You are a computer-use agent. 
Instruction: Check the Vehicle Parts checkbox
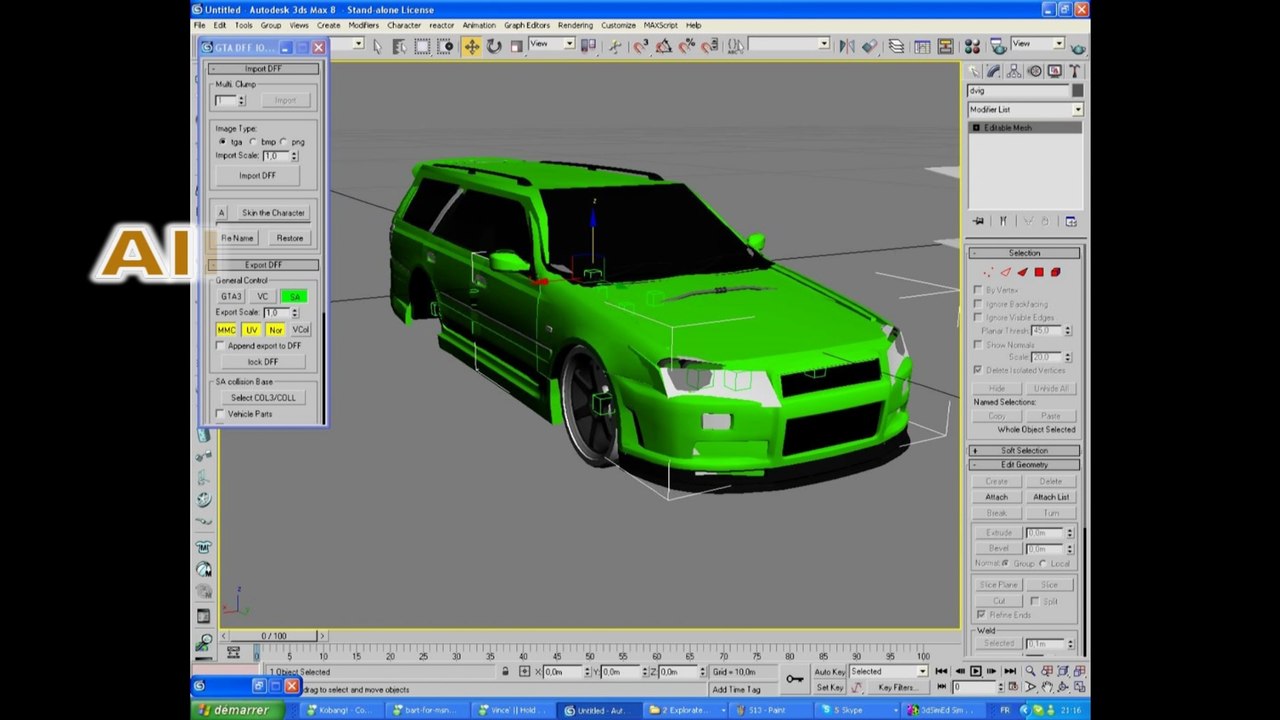click(220, 414)
